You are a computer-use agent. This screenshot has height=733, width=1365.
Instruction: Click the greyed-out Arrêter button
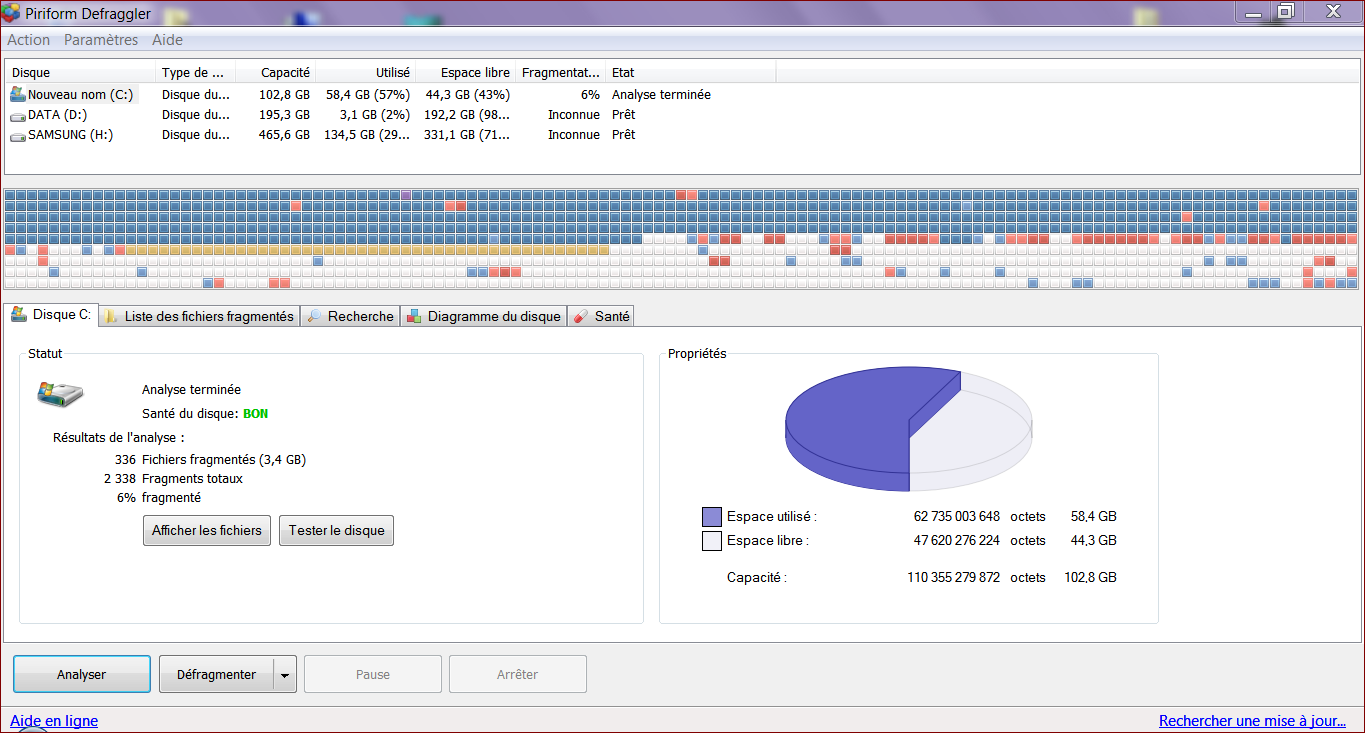click(518, 674)
